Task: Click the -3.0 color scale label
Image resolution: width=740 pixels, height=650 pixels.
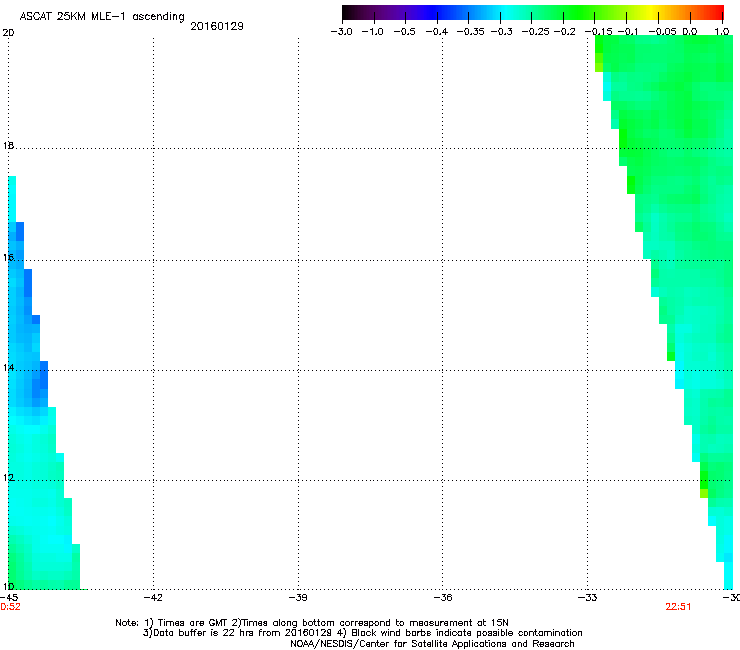Action: pos(342,32)
